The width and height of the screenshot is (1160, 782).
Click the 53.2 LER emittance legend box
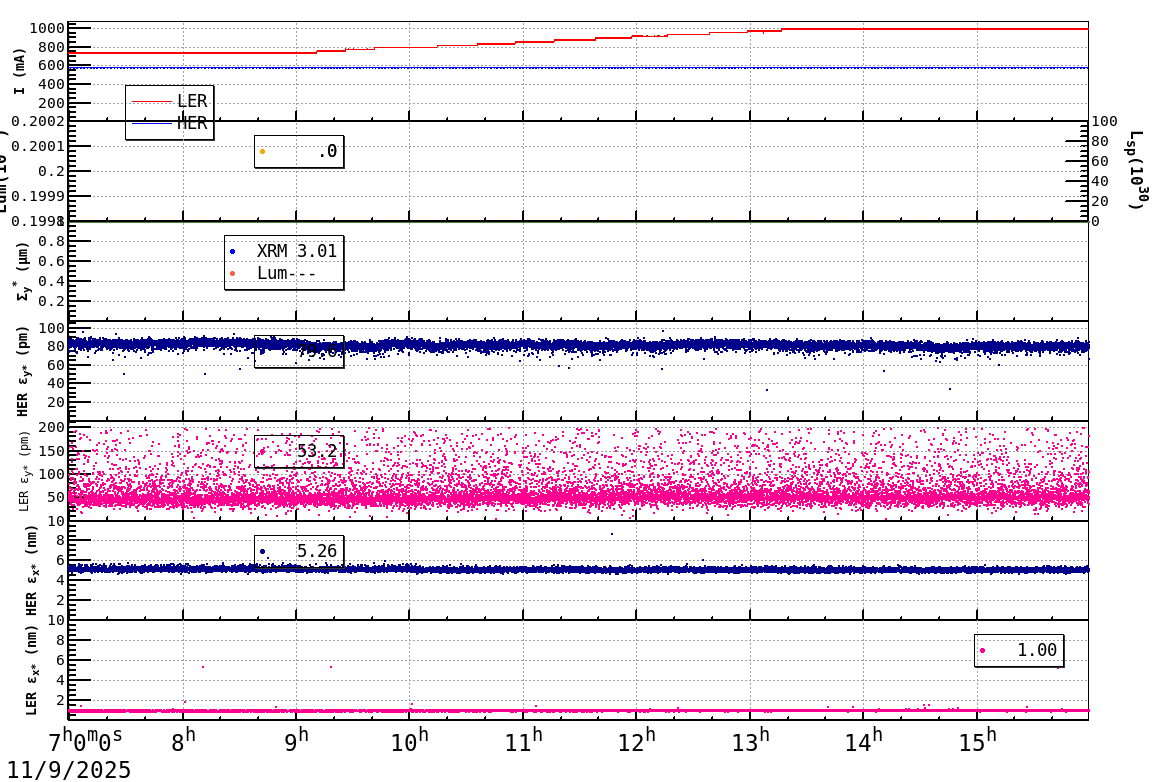tap(299, 452)
